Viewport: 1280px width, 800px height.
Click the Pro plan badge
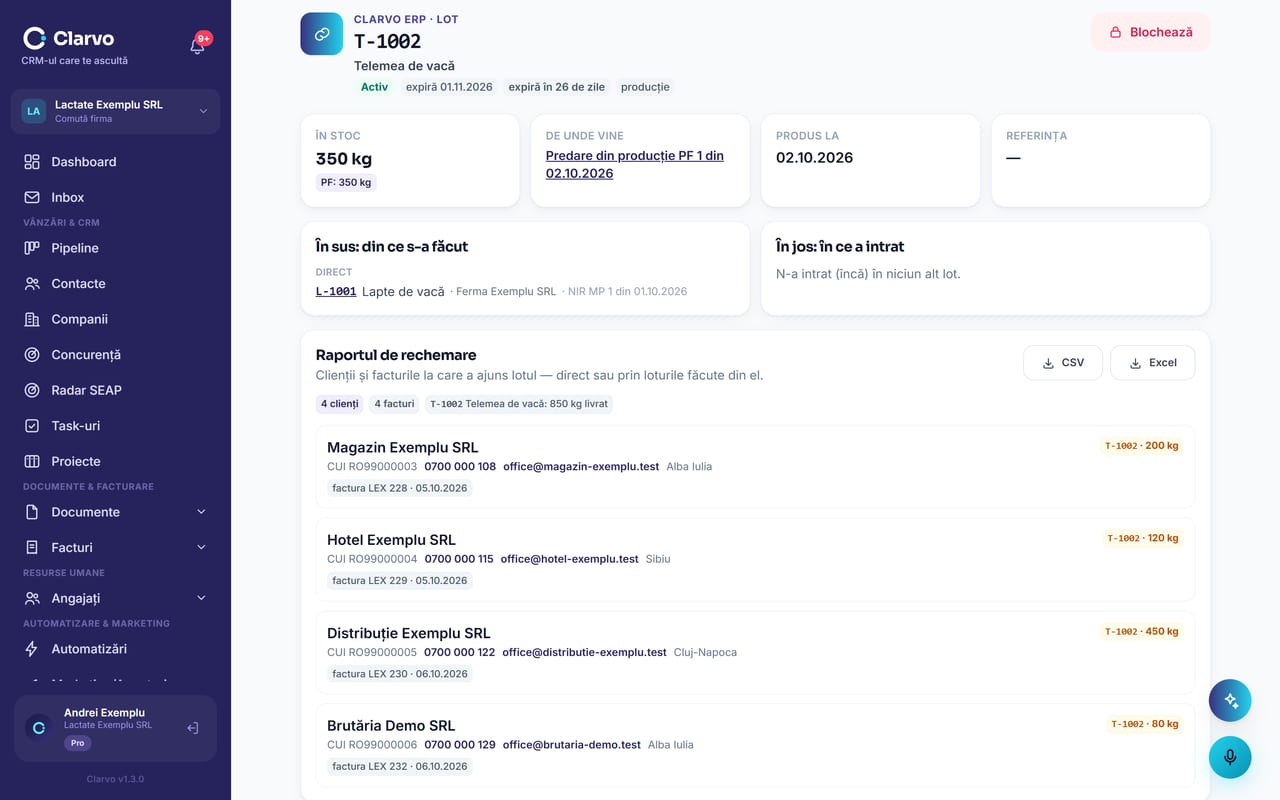click(x=78, y=743)
